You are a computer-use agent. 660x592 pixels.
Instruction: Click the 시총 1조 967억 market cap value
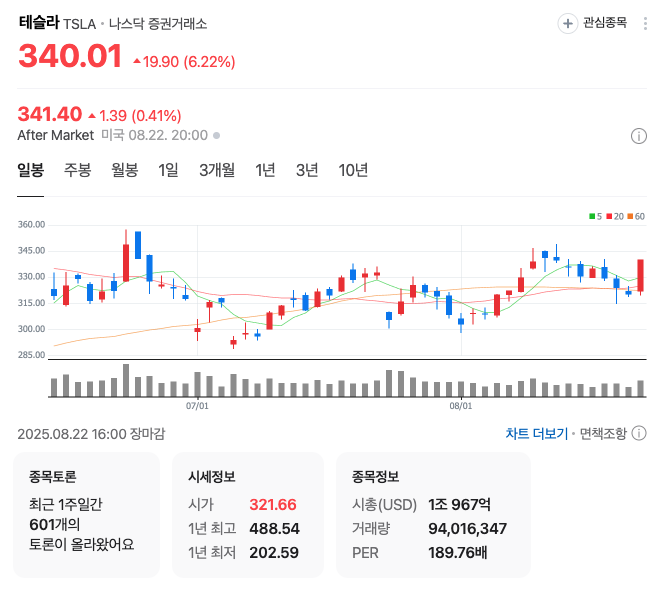(x=459, y=504)
